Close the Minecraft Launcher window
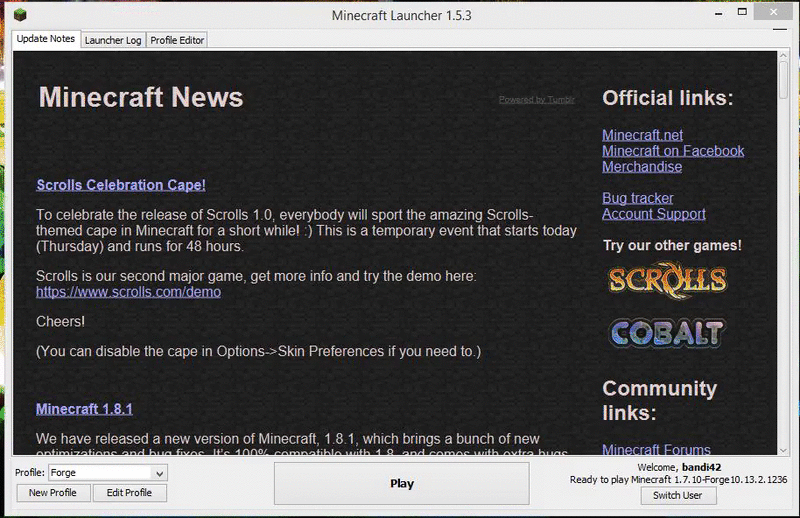This screenshot has height=518, width=800. tap(773, 12)
